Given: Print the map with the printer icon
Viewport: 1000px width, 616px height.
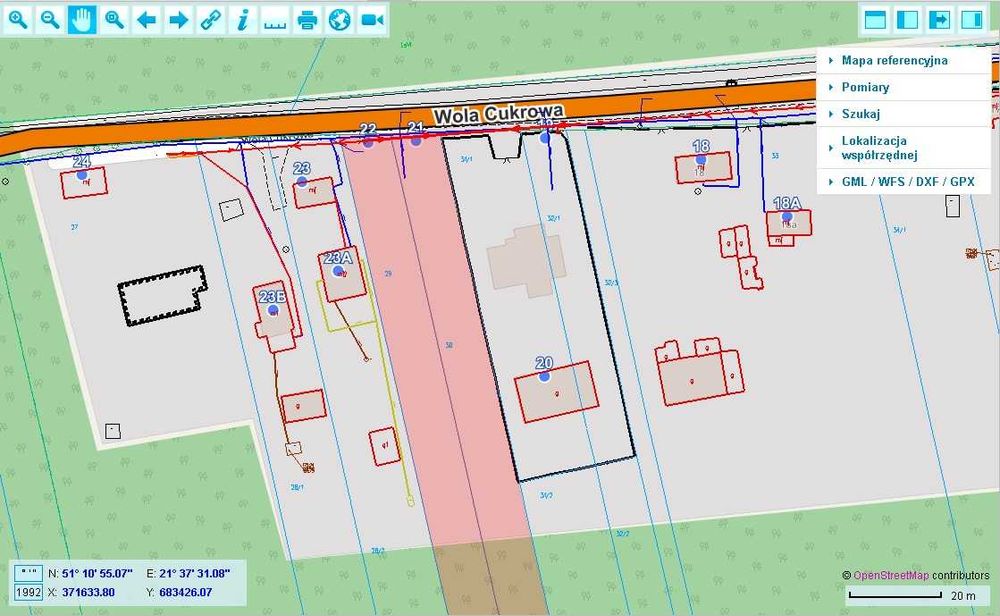Looking at the screenshot, I should 307,20.
